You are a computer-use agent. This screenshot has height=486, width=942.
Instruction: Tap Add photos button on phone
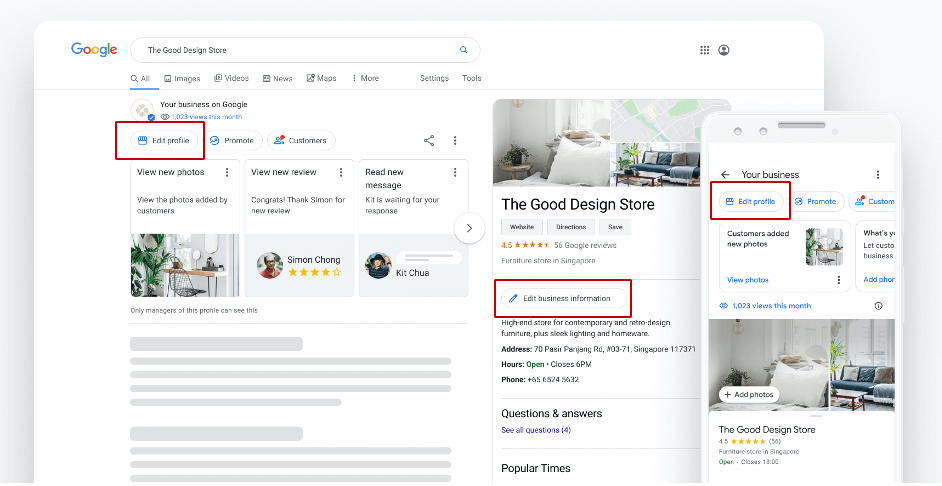pyautogui.click(x=749, y=394)
